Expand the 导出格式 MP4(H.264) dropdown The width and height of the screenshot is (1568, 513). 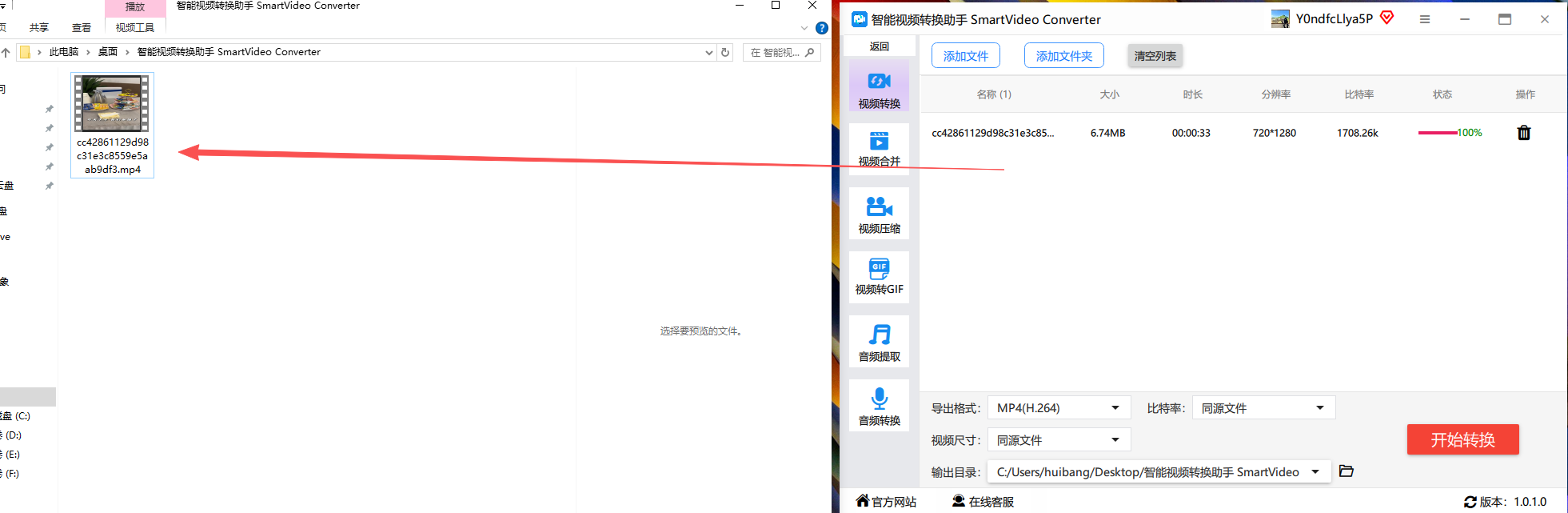click(1059, 408)
